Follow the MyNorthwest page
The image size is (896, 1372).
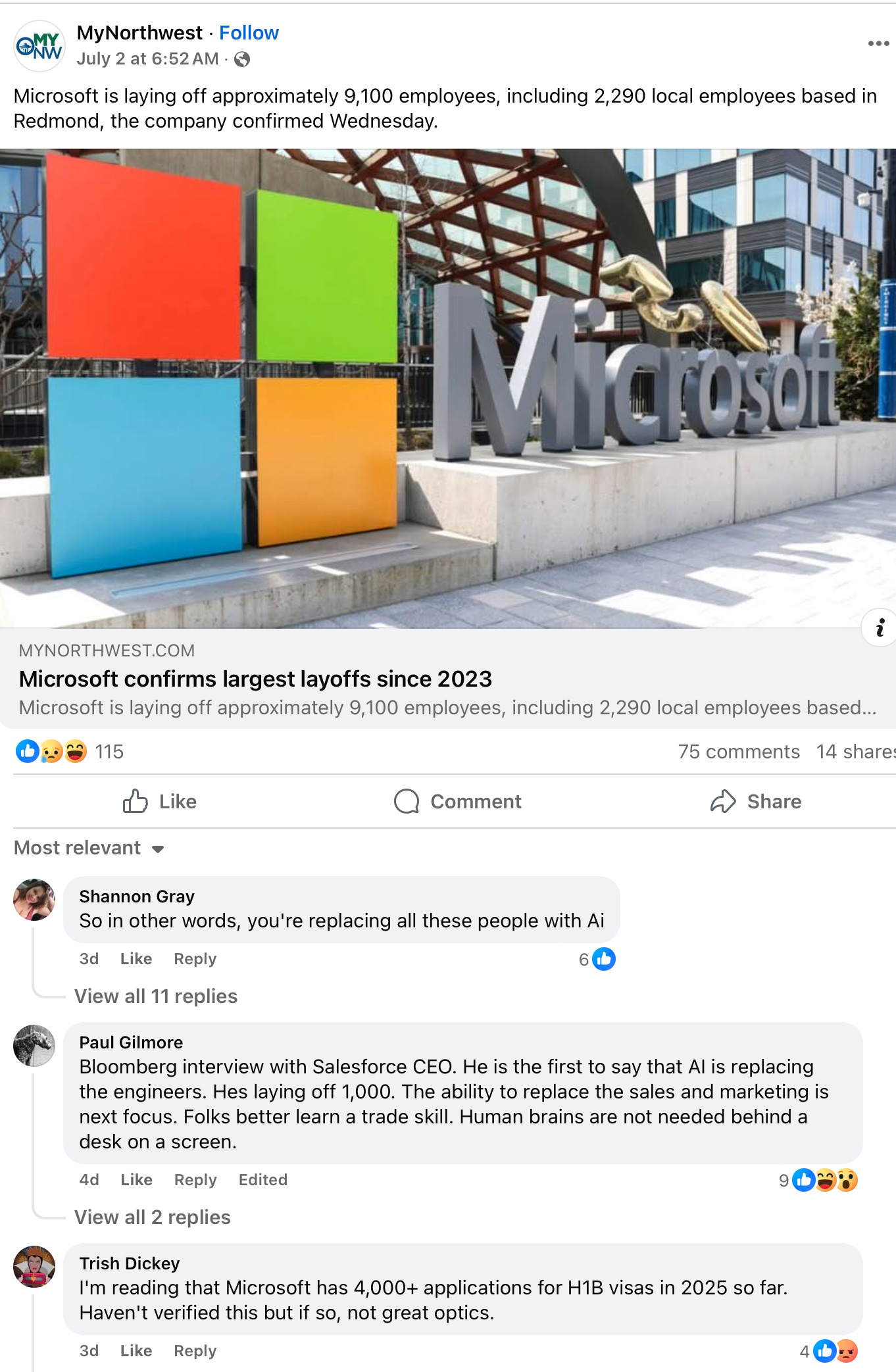tap(249, 33)
